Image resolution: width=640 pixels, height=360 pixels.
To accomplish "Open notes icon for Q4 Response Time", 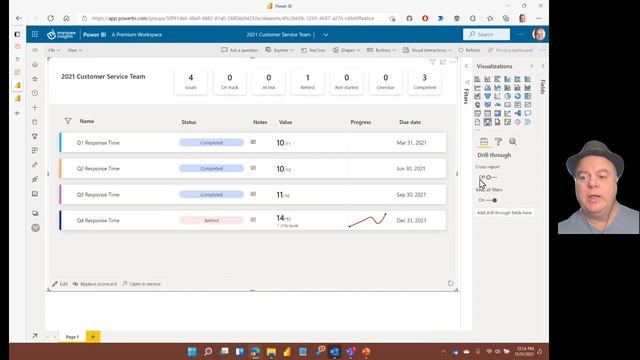I will [253, 220].
